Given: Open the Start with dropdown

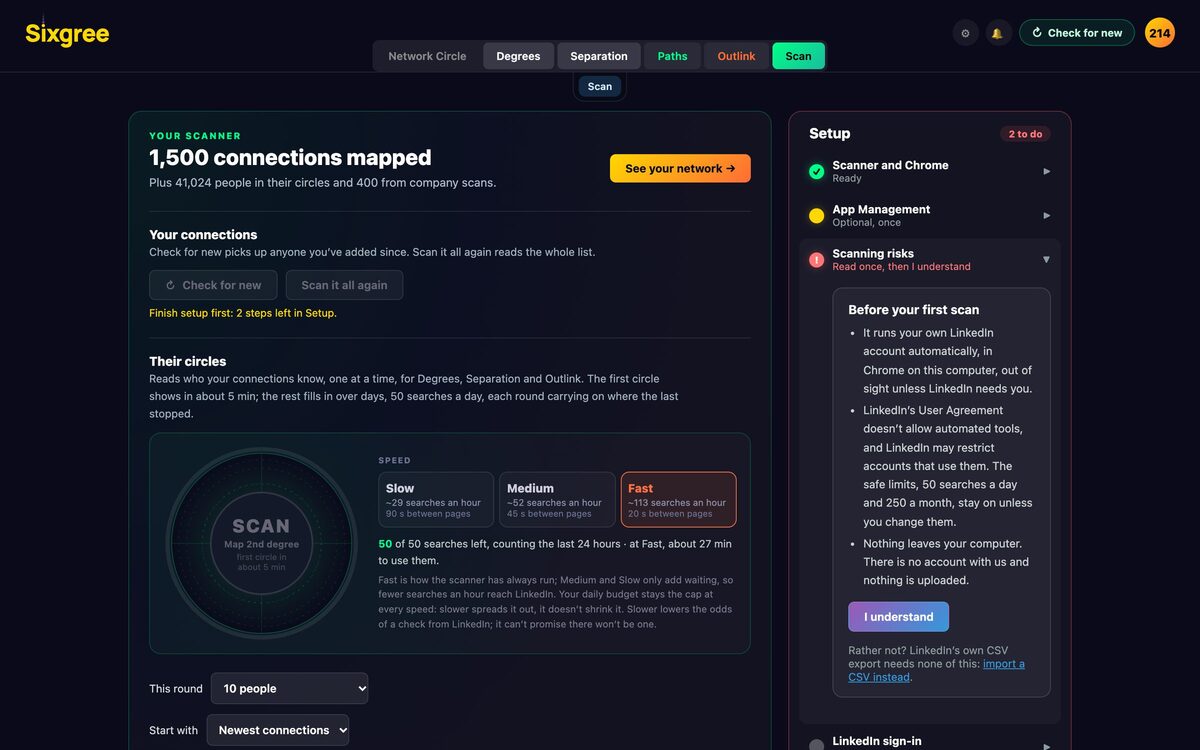Looking at the screenshot, I should click(278, 730).
